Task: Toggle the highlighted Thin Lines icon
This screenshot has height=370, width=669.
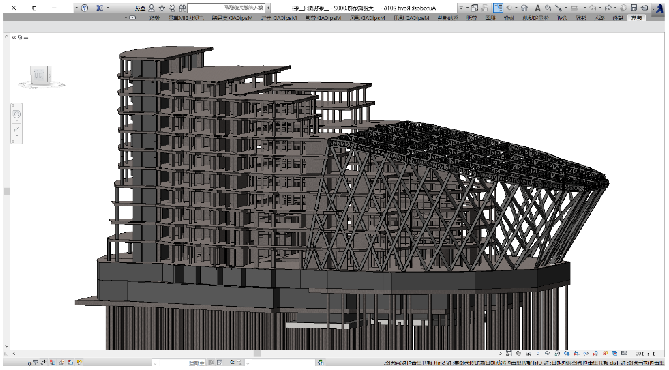Action: tap(498, 8)
